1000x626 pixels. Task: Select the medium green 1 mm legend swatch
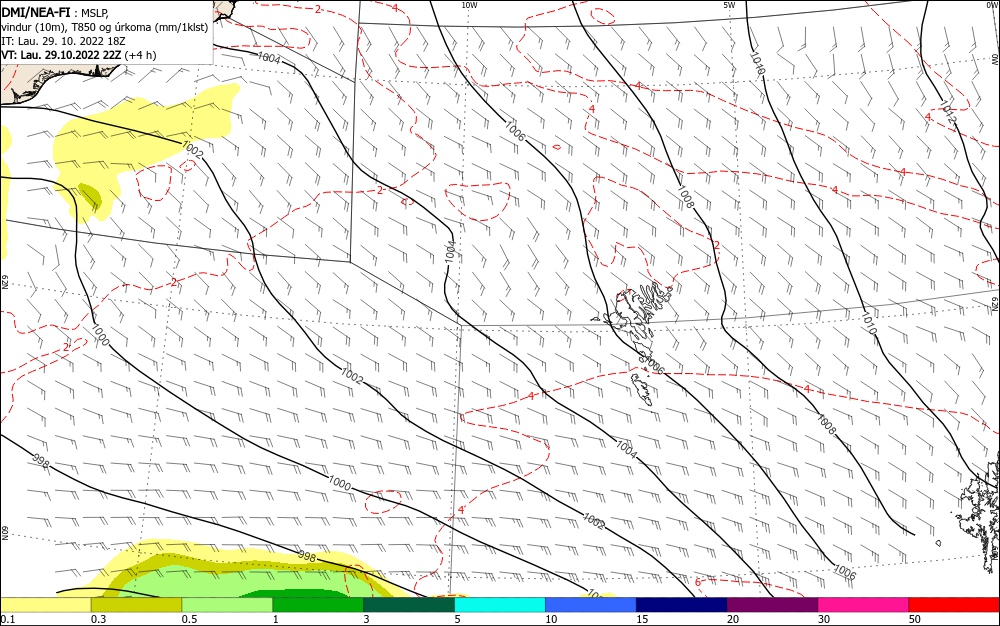pos(318,605)
